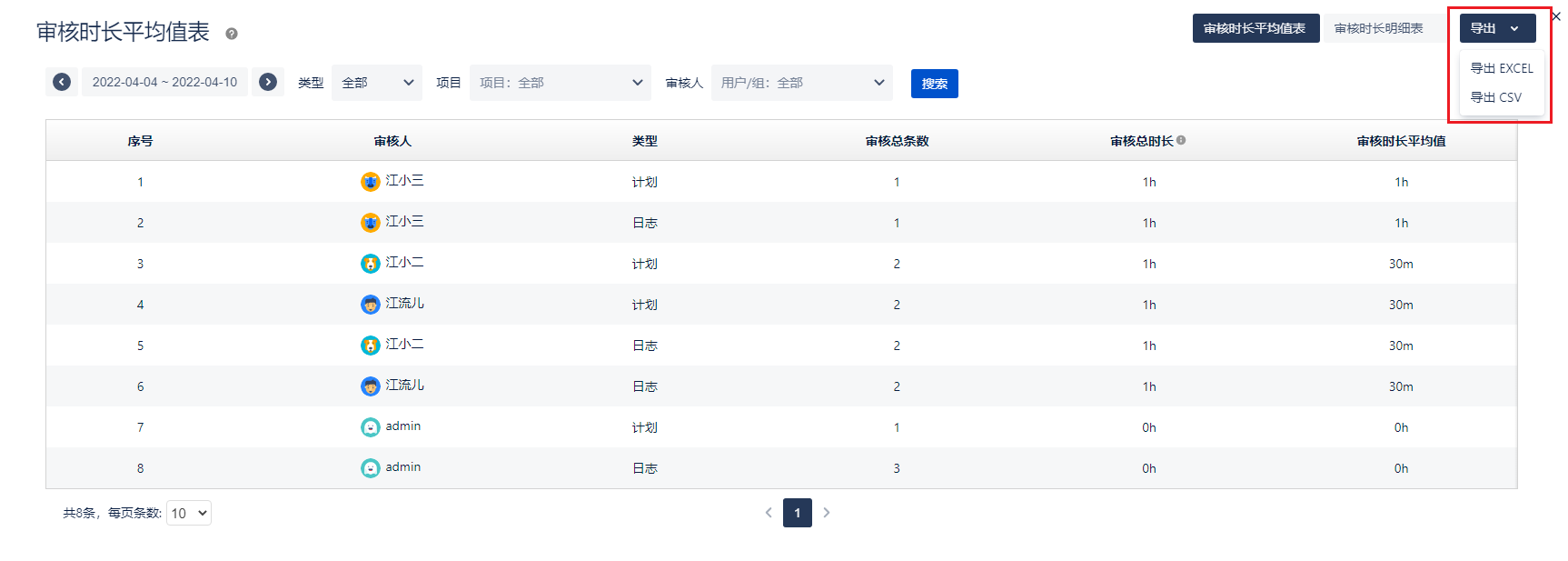1568x561 pixels.
Task: Advance to next week date range arrow
Action: pyautogui.click(x=268, y=82)
